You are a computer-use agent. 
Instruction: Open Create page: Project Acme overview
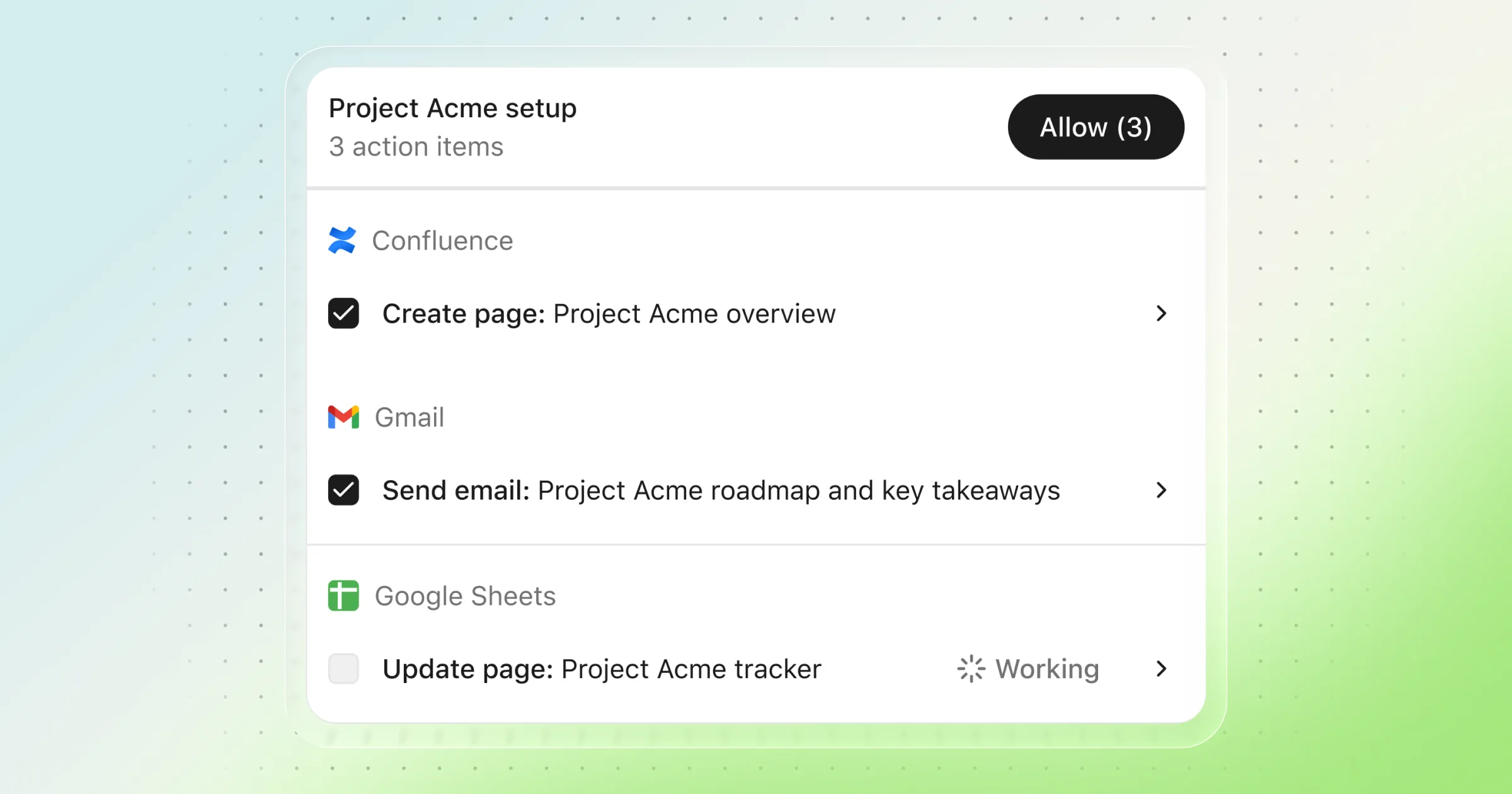pos(609,313)
